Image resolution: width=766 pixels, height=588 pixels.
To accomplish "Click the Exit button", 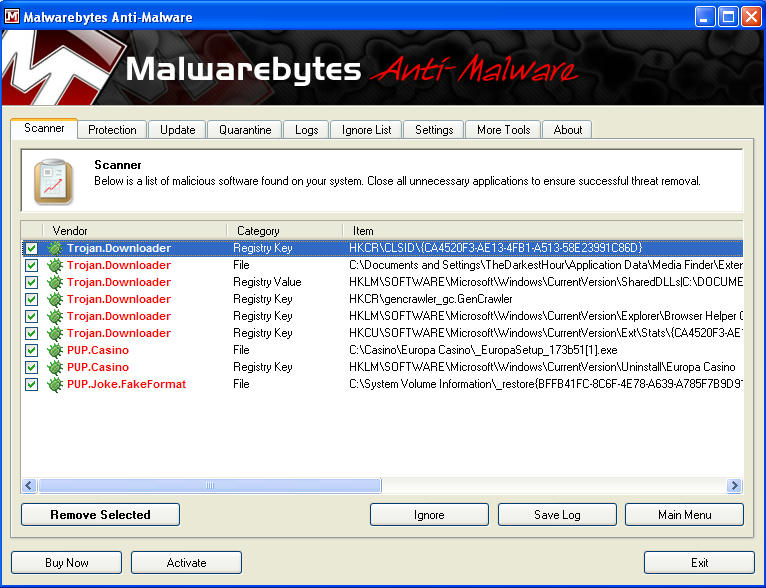I will coord(700,563).
